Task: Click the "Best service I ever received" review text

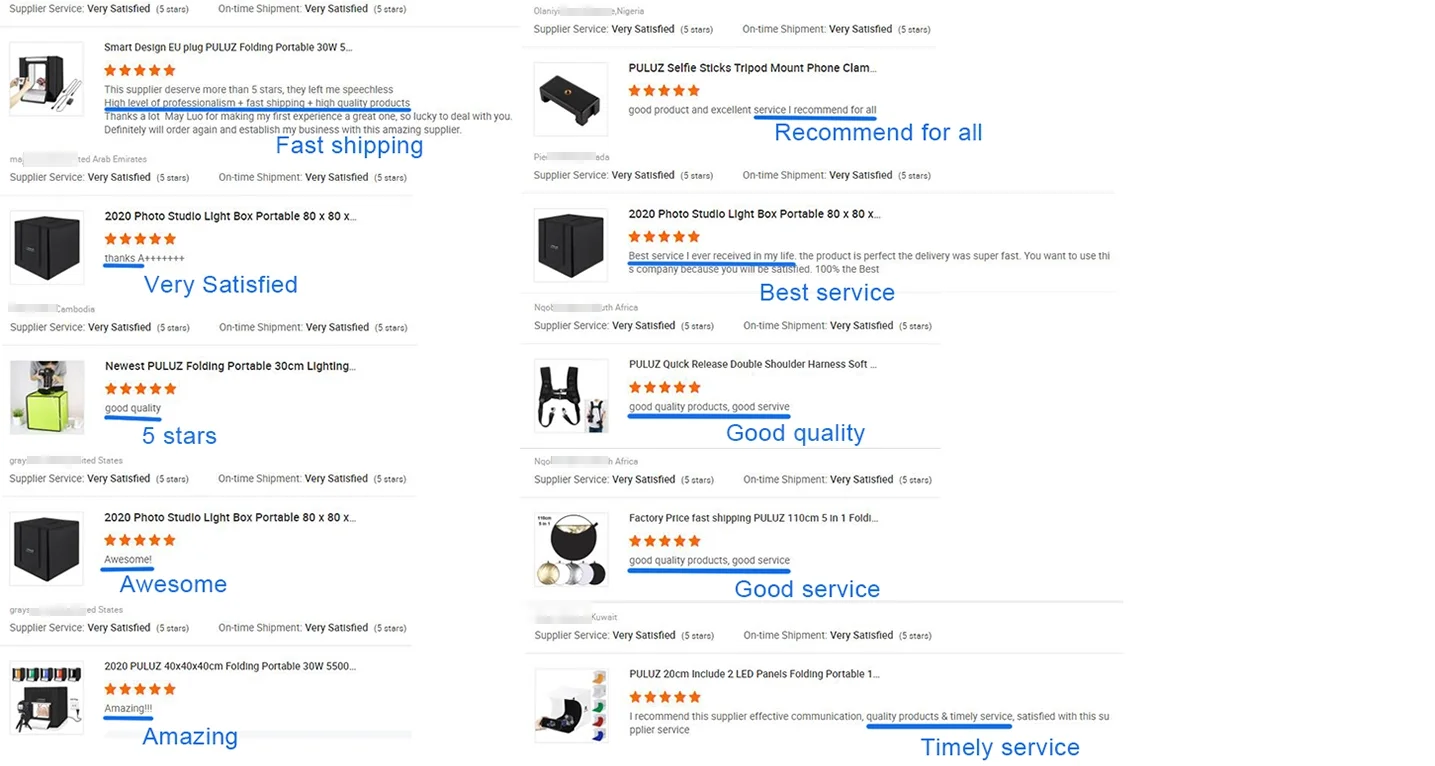Action: tap(711, 256)
